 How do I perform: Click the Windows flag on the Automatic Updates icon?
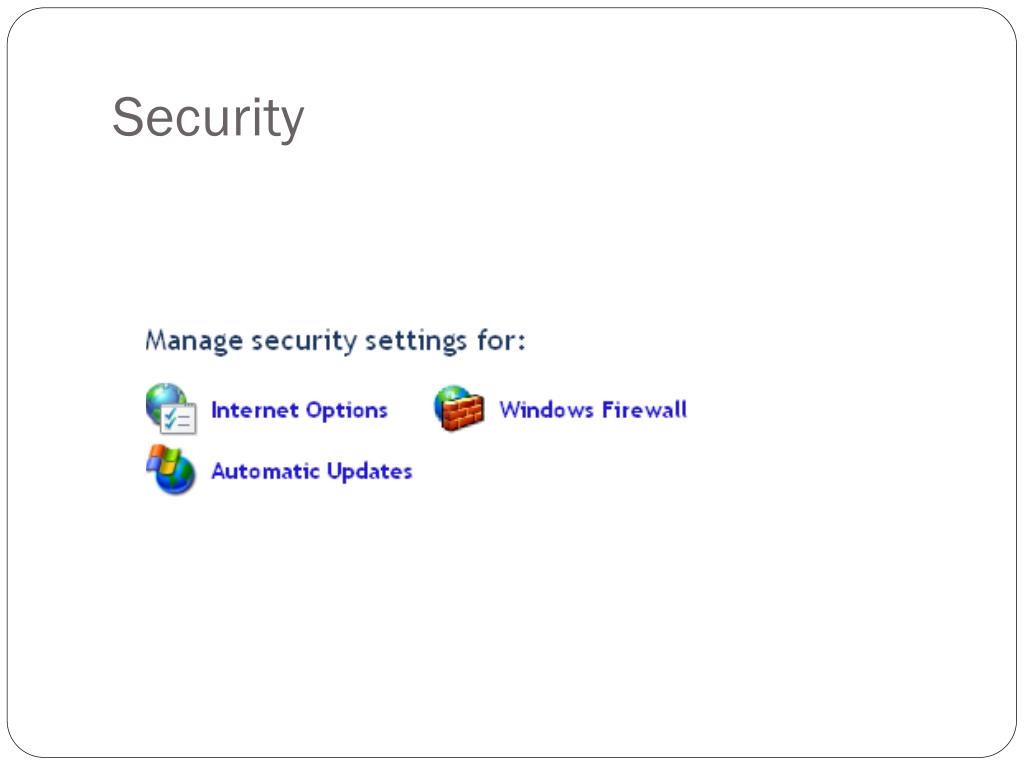point(162,460)
